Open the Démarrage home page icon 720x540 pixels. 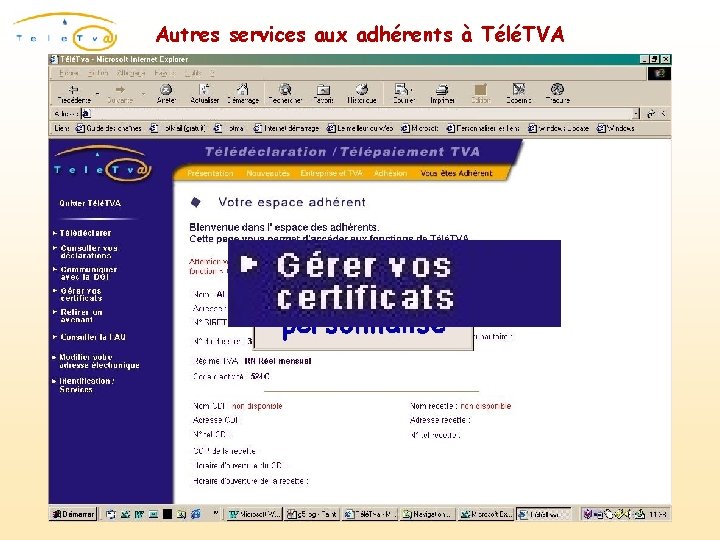tap(243, 94)
